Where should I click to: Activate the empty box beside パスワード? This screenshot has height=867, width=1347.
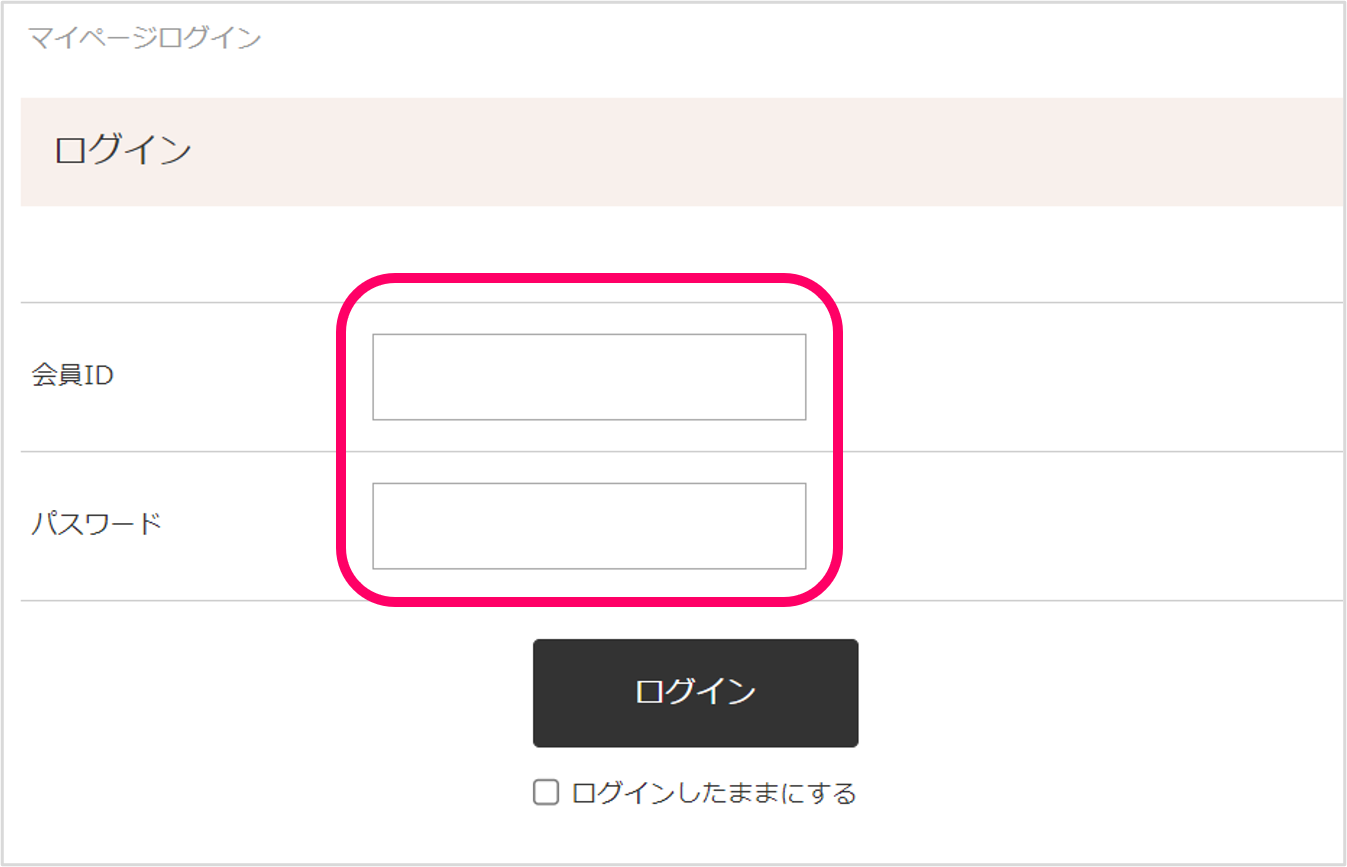tap(589, 526)
